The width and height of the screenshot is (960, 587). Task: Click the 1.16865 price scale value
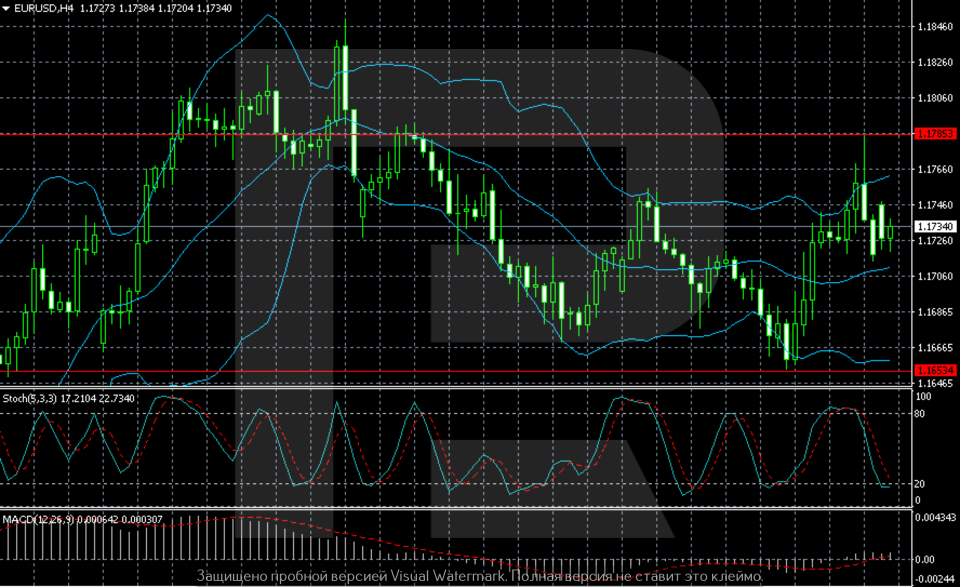(935, 312)
